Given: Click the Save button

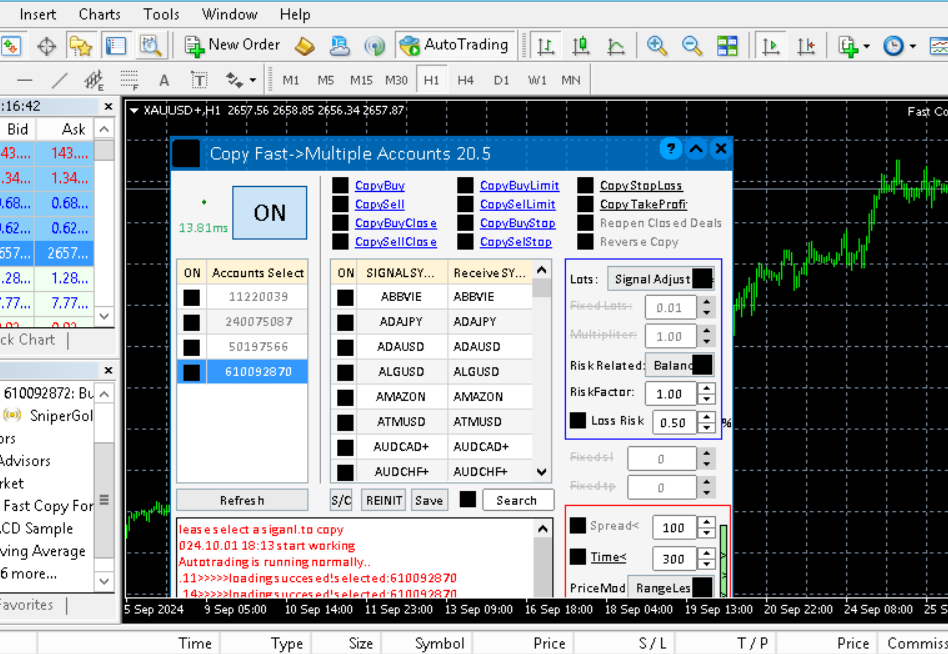Looking at the screenshot, I should (x=429, y=500).
